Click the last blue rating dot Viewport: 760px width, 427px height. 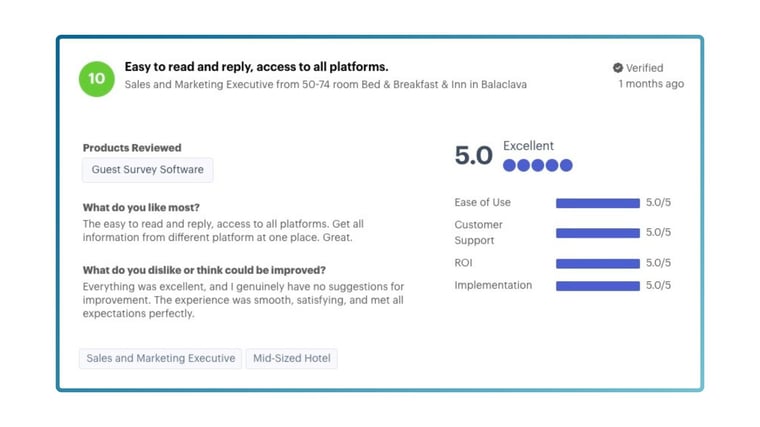pos(566,165)
